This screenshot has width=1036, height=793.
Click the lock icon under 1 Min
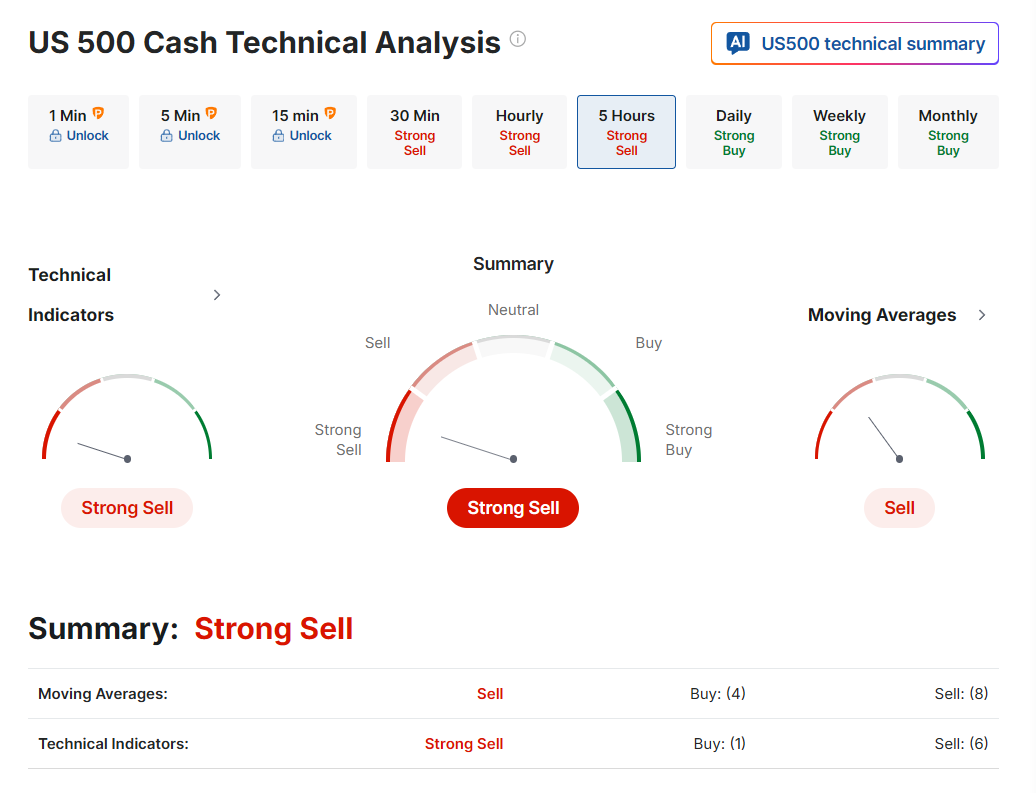point(56,135)
